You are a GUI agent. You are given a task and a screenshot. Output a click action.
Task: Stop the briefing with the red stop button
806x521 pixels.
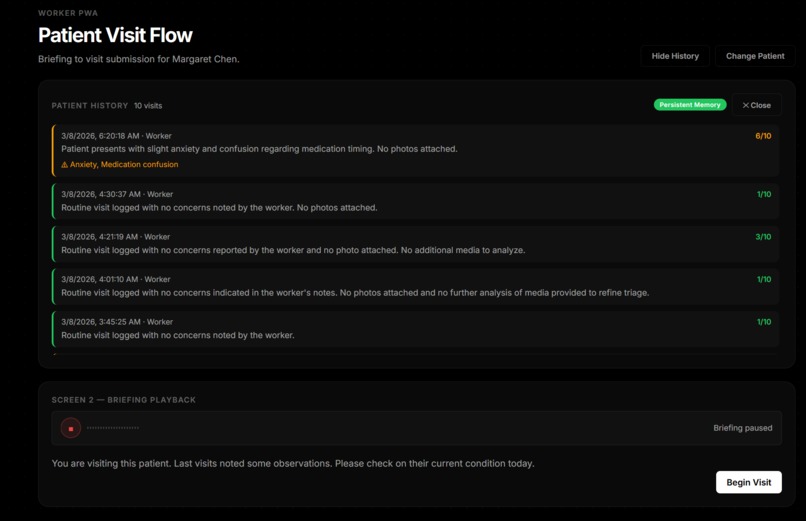click(71, 428)
